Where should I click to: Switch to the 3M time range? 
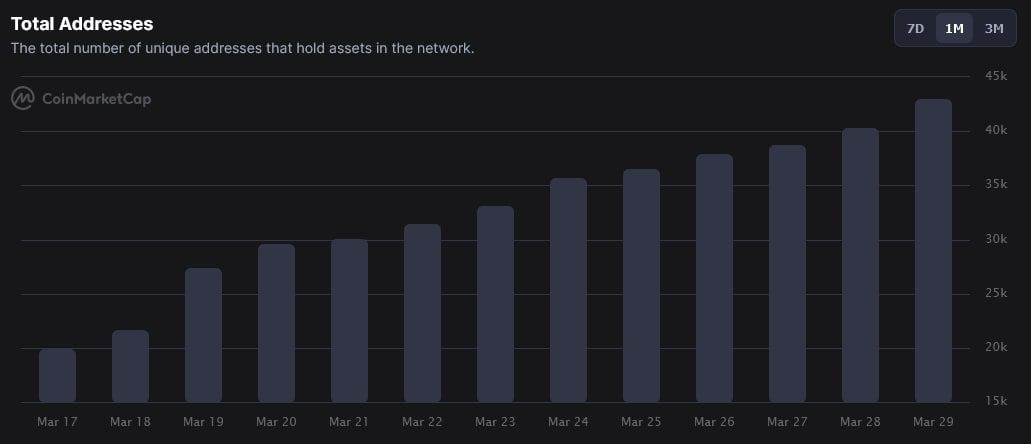994,28
